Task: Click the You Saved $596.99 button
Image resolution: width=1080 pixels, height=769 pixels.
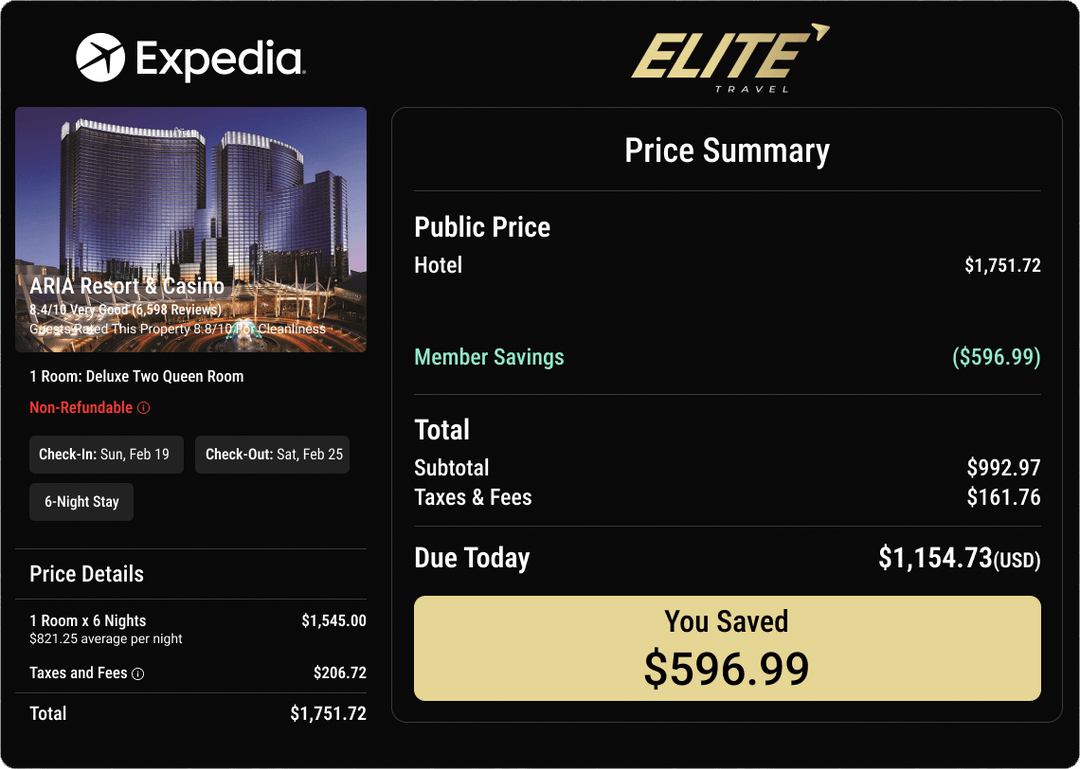Action: [x=727, y=648]
